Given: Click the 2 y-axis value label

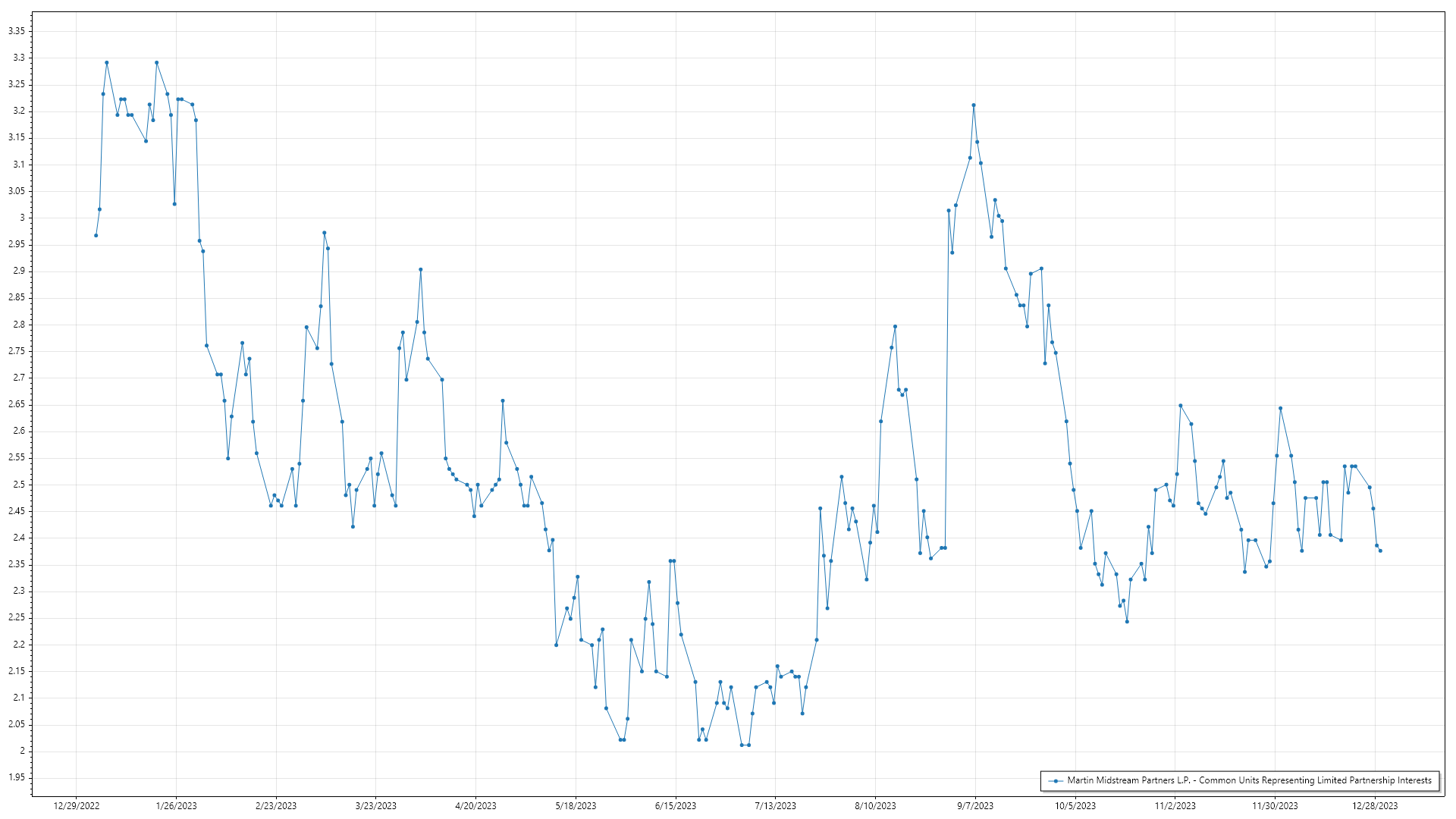Looking at the screenshot, I should click(22, 751).
